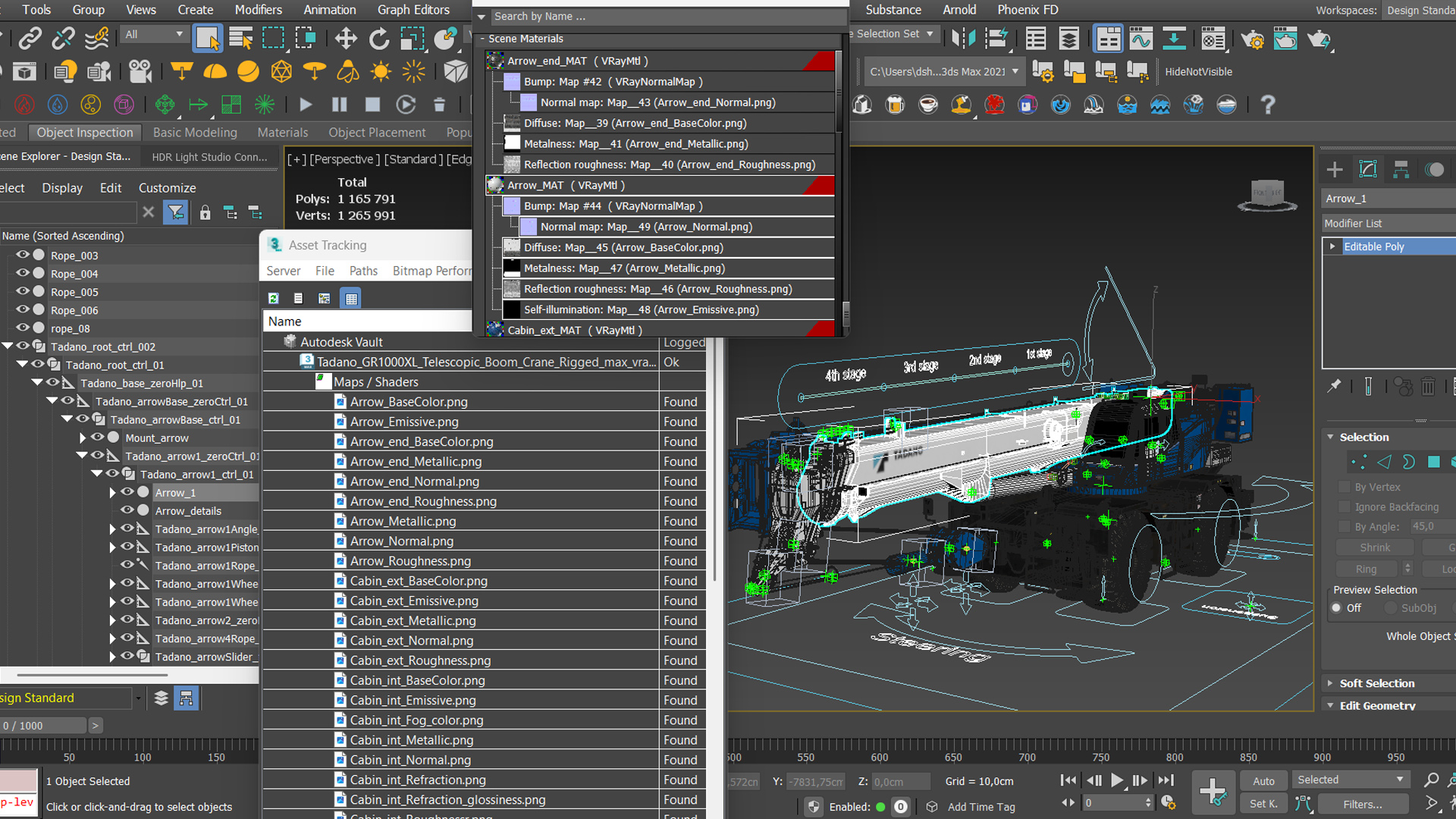Open the Graph Editors menu
The image size is (1456, 819).
413,10
